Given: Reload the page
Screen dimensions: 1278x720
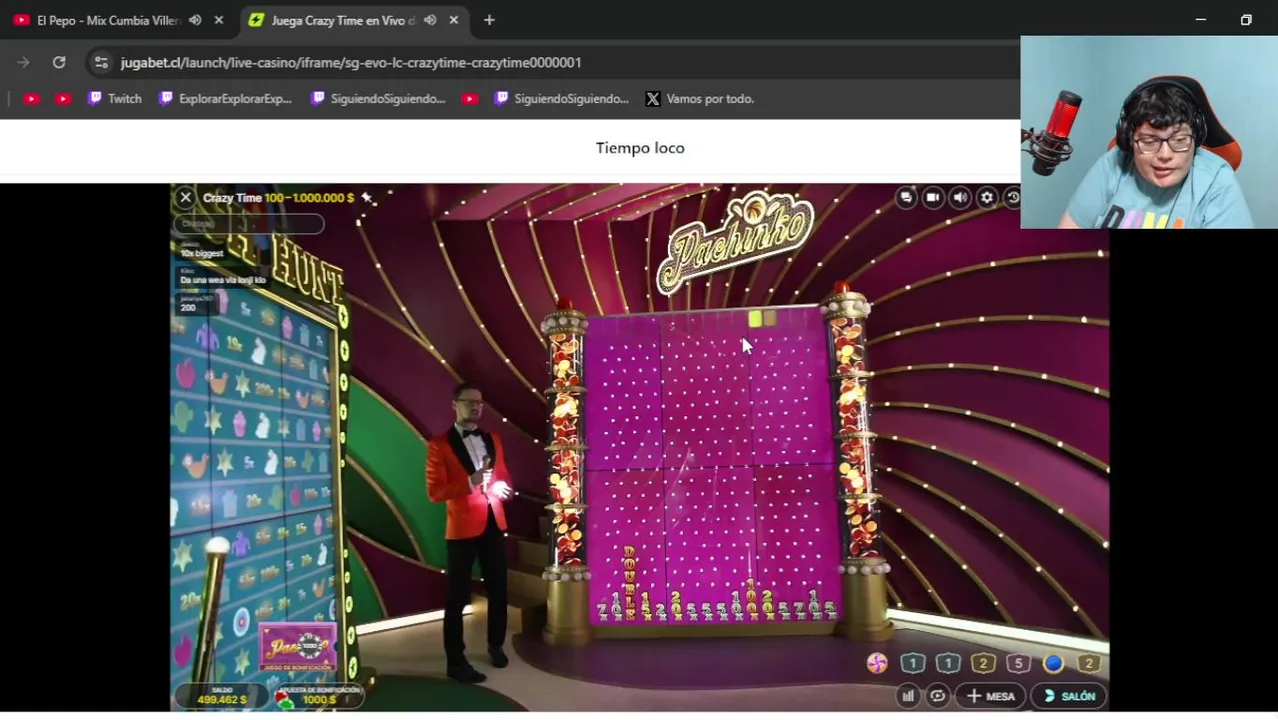Looking at the screenshot, I should (59, 62).
